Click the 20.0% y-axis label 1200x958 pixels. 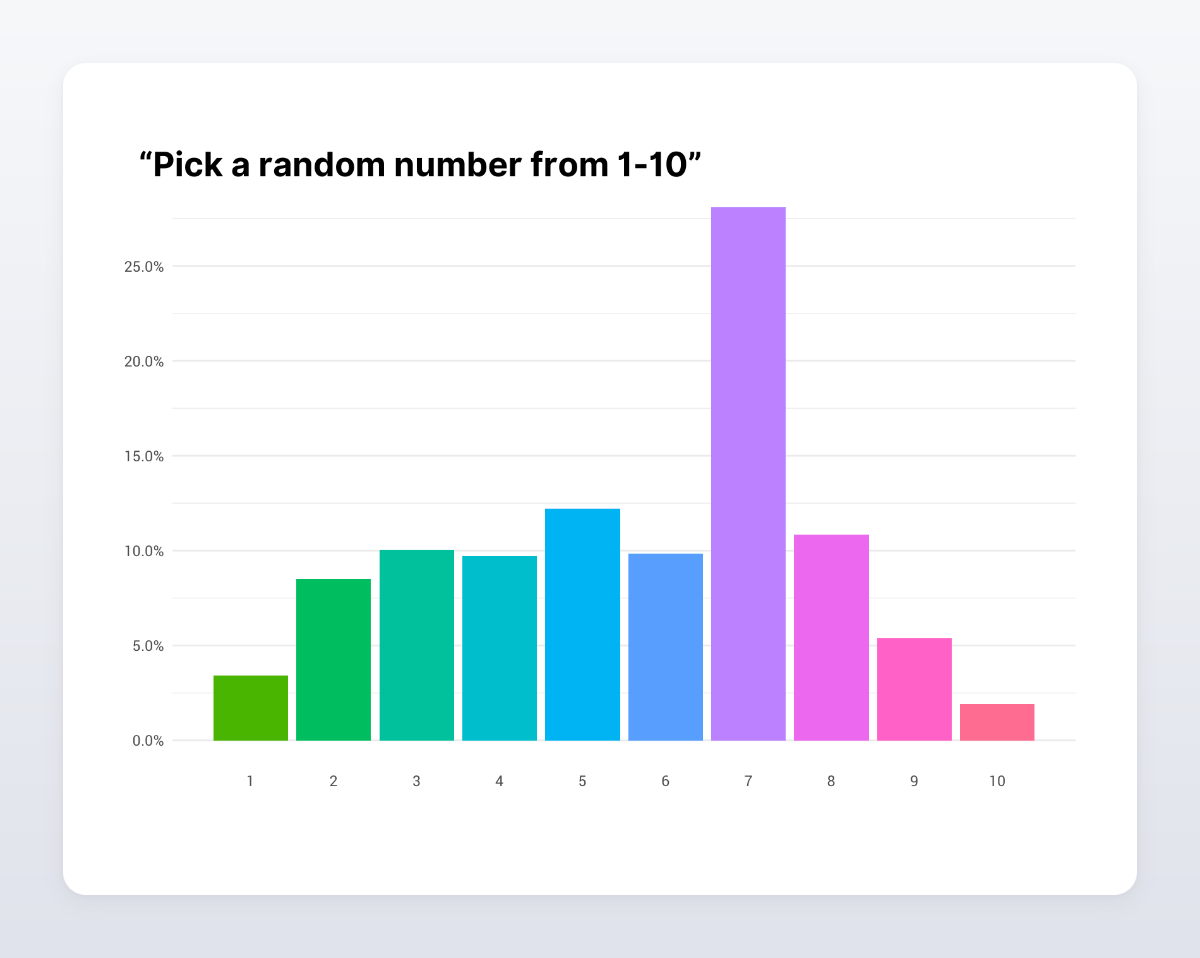[144, 361]
